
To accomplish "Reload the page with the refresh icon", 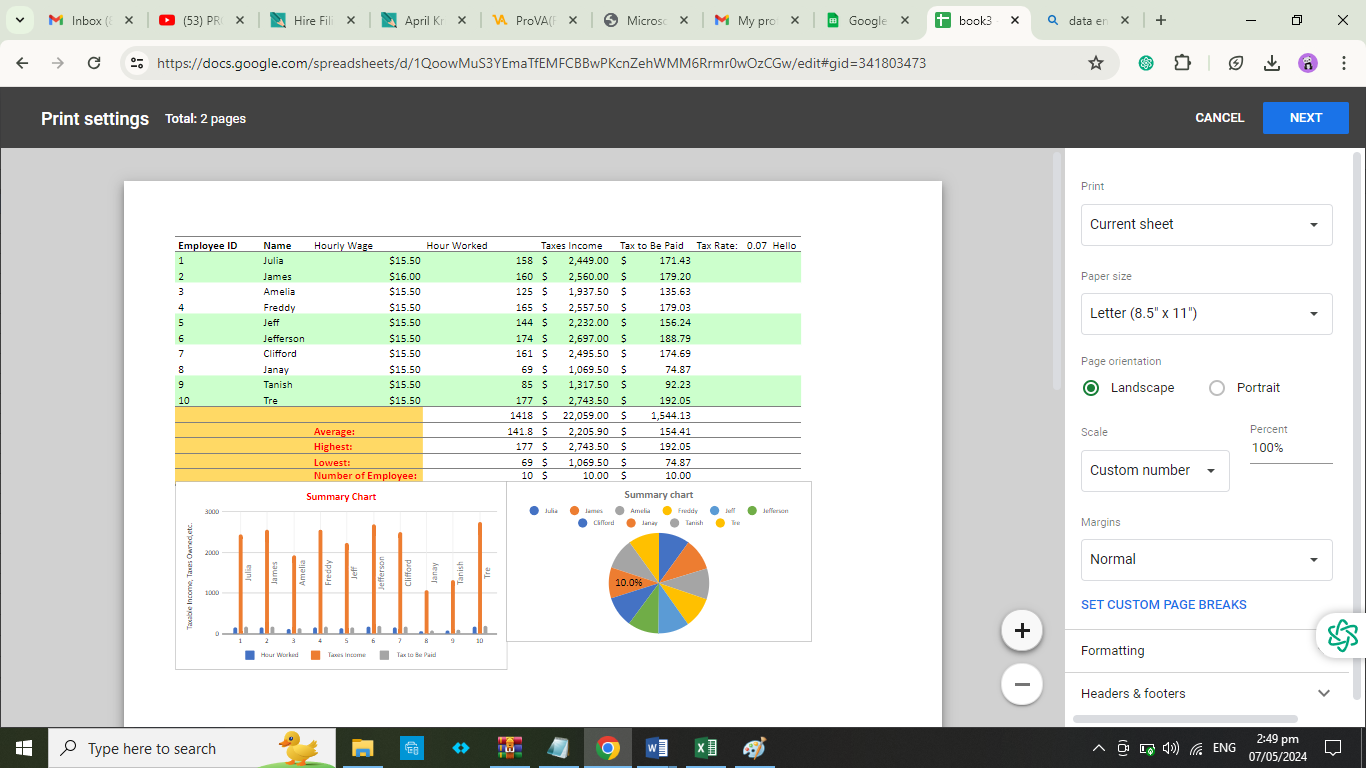I will coord(94,63).
